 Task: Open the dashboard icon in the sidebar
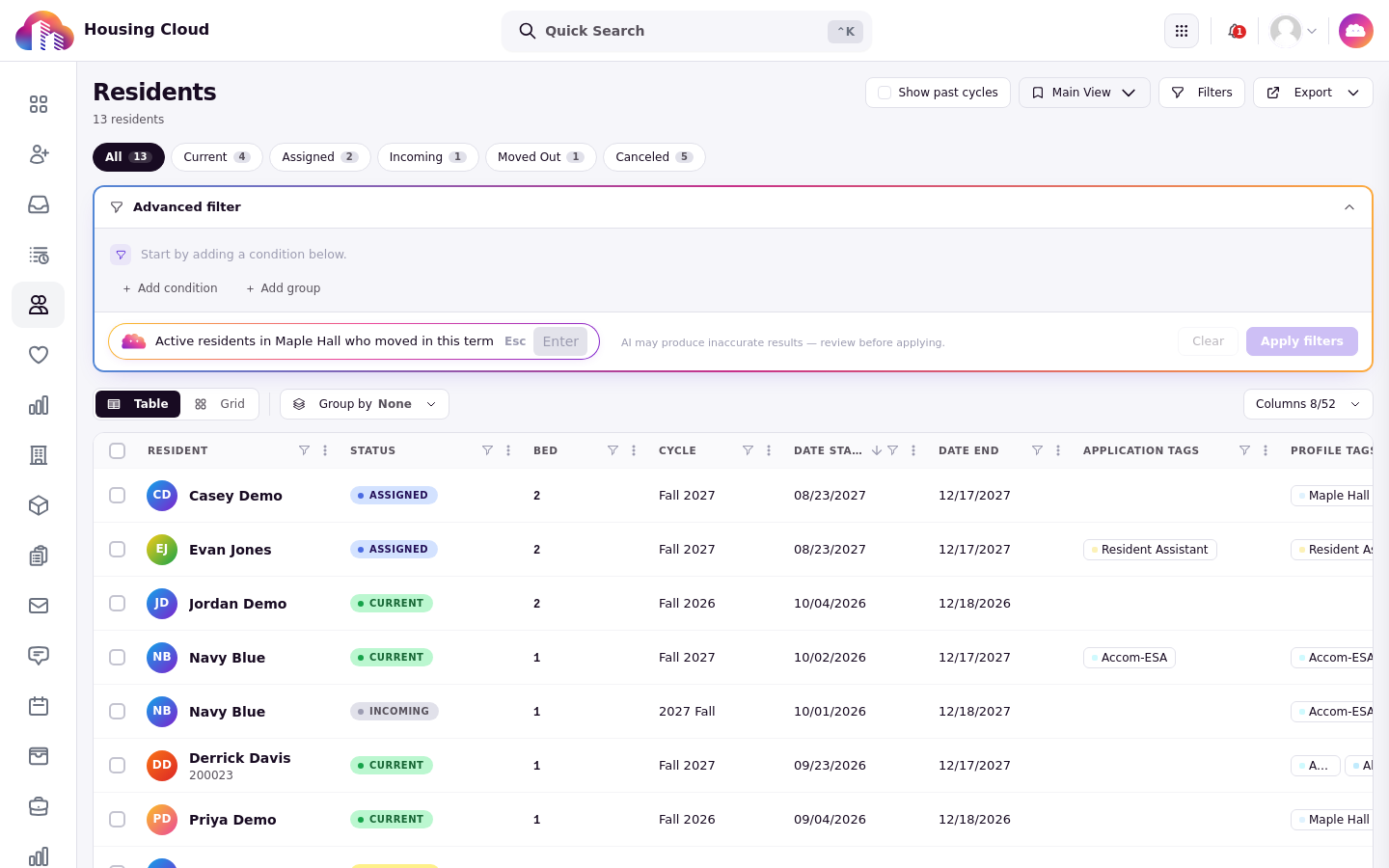pyautogui.click(x=39, y=104)
